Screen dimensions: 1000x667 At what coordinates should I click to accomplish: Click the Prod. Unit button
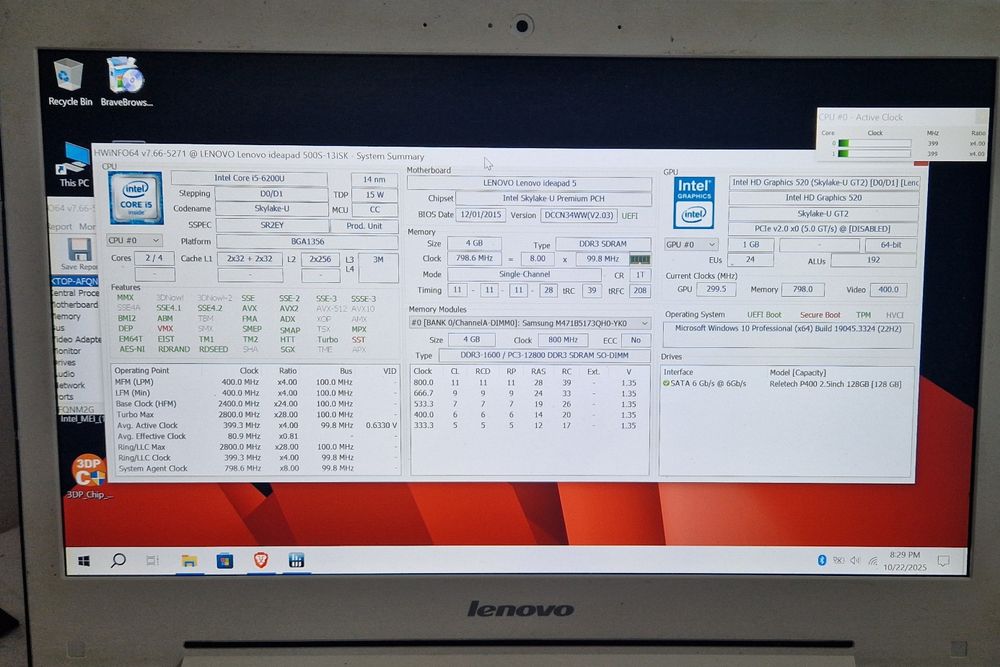pos(364,226)
